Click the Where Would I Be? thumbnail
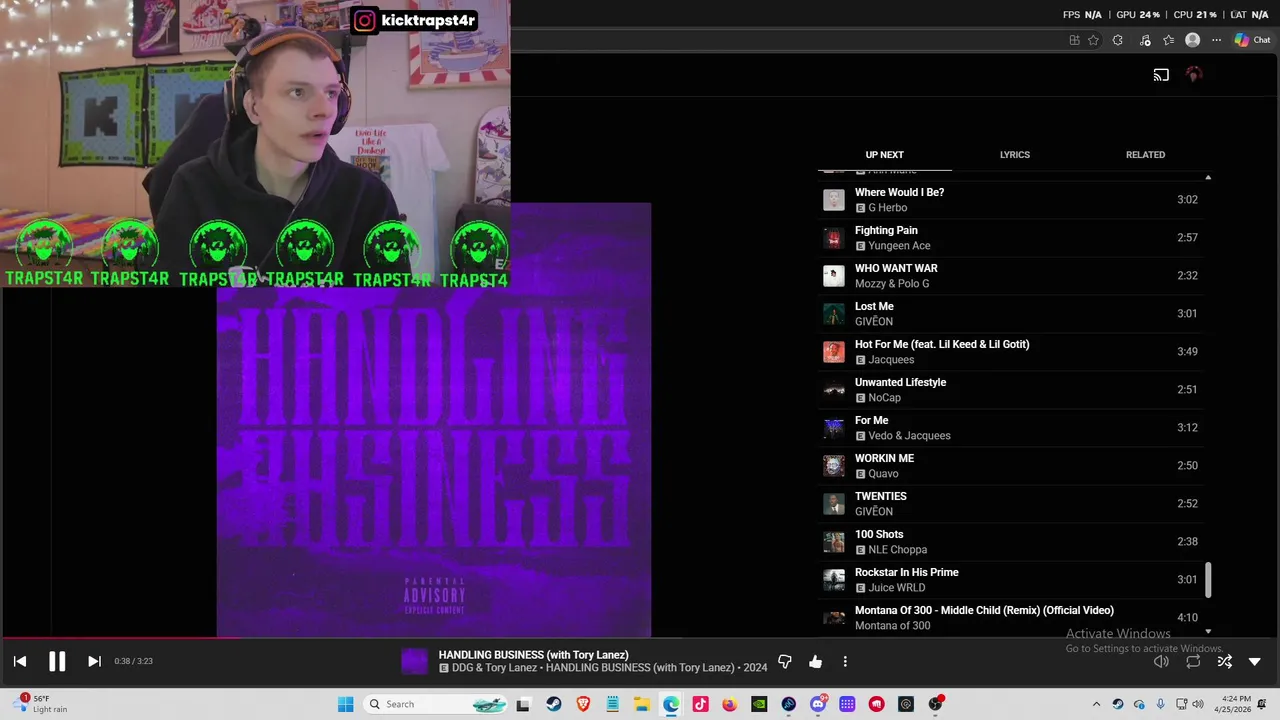This screenshot has width=1280, height=720. pyautogui.click(x=833, y=200)
